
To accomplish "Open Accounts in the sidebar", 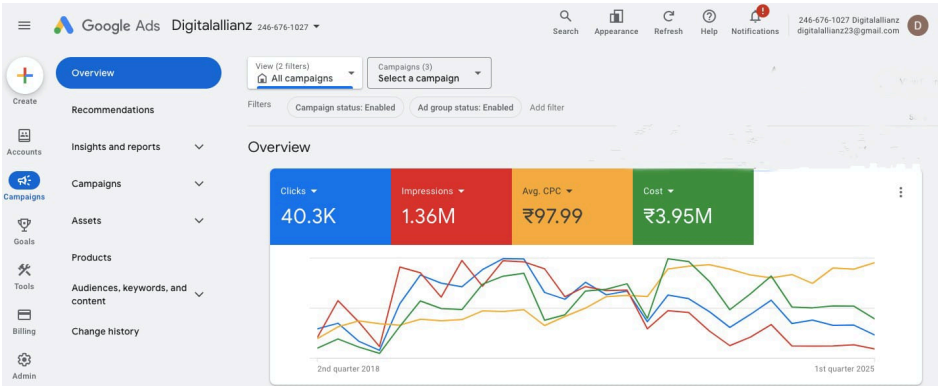I will click(25, 142).
